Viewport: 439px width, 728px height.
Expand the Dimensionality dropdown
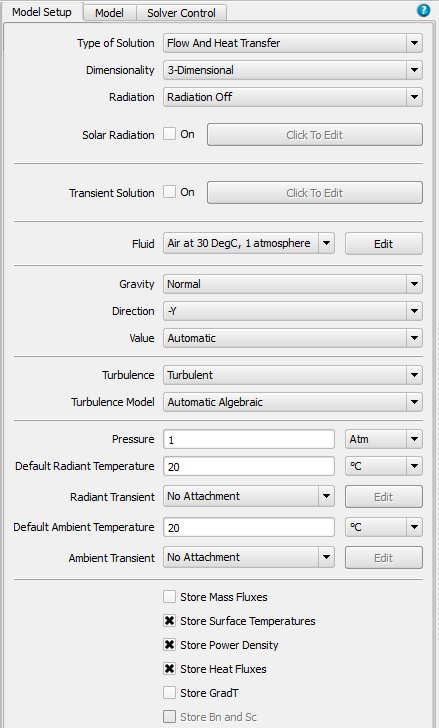pos(293,70)
